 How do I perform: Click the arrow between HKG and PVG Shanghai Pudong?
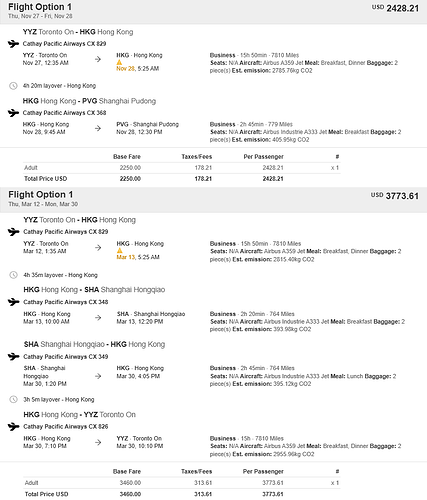[x=98, y=128]
